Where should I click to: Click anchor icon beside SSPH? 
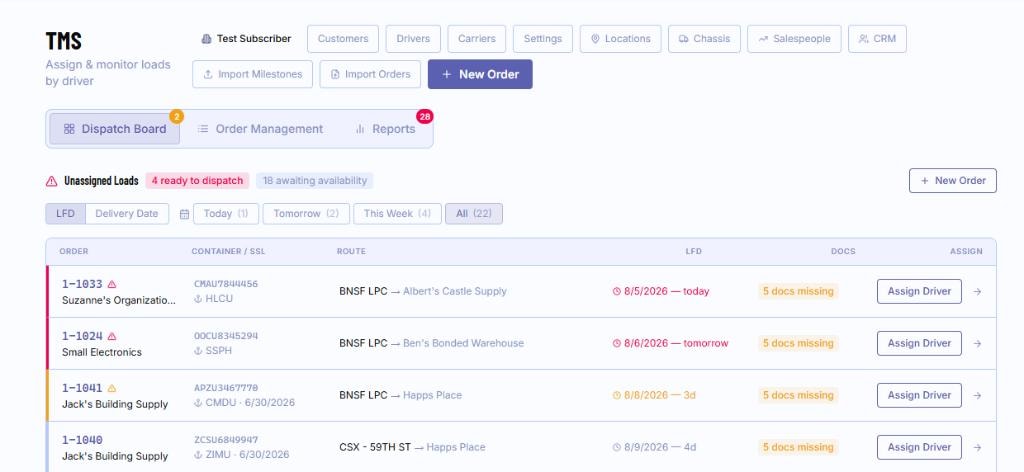click(198, 351)
